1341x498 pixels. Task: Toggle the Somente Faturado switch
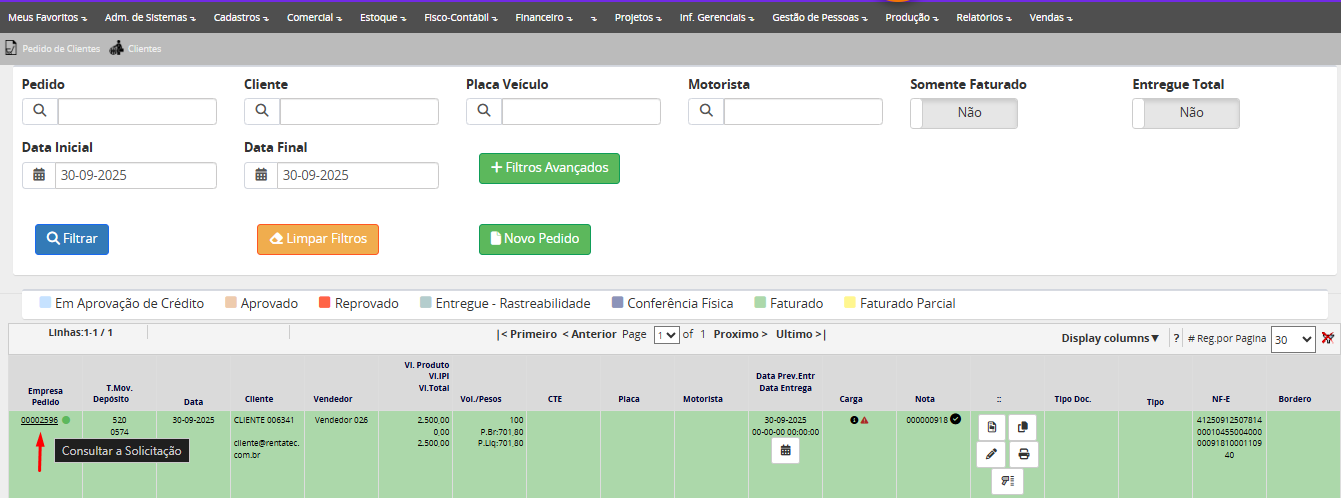pyautogui.click(x=963, y=113)
